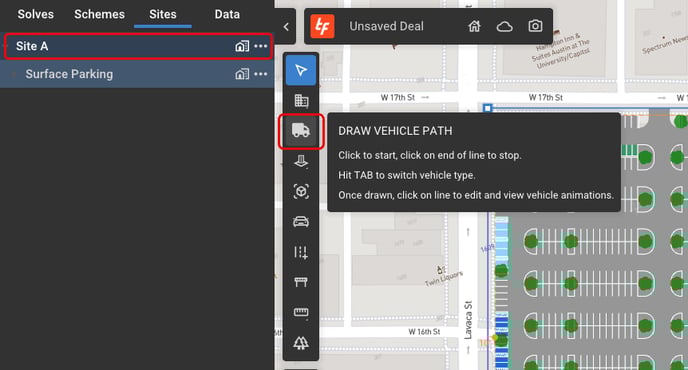Viewport: 688px width, 370px height.
Task: Select the car parking tool icon
Action: coord(301,222)
